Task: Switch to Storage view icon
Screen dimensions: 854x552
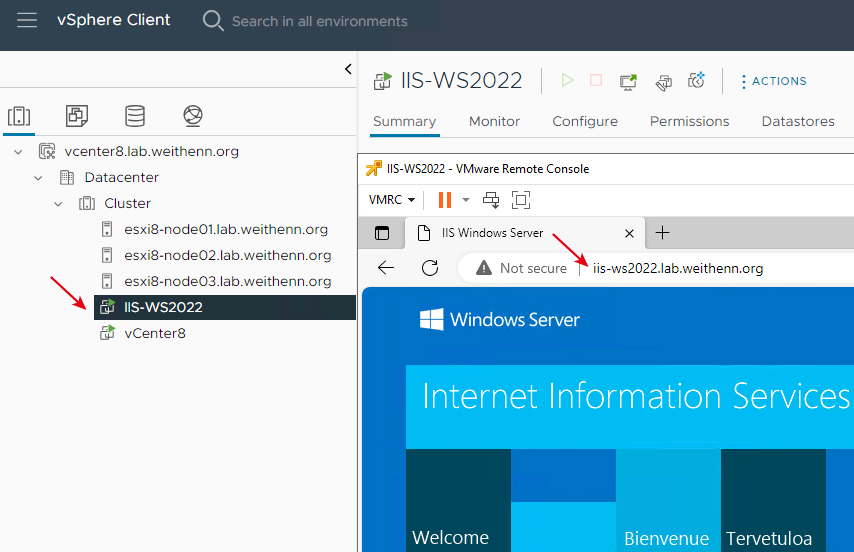Action: pos(135,116)
